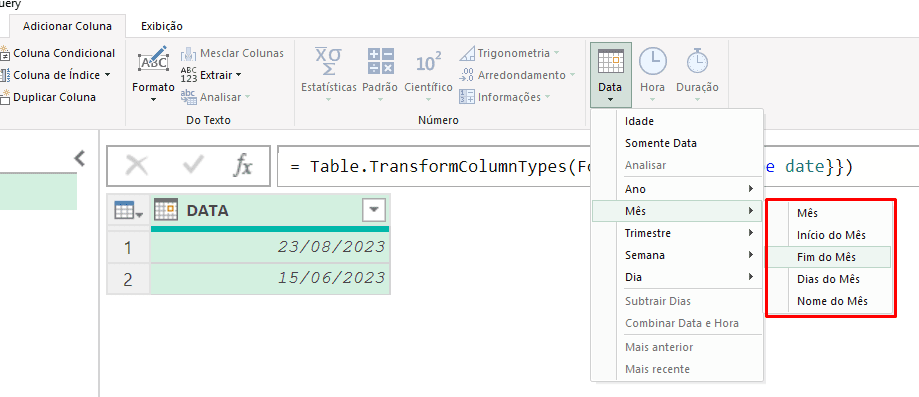This screenshot has height=397, width=919.
Task: Open the Adicionar Coluna ribbon tab
Action: click(x=67, y=26)
